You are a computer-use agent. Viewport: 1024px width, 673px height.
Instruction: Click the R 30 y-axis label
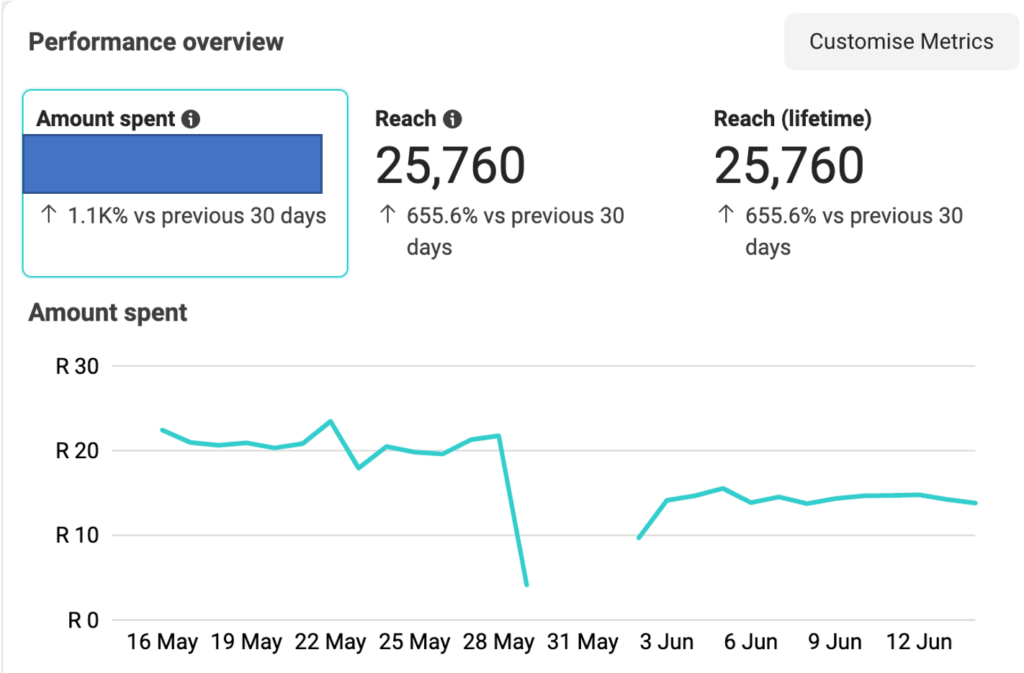tap(77, 366)
